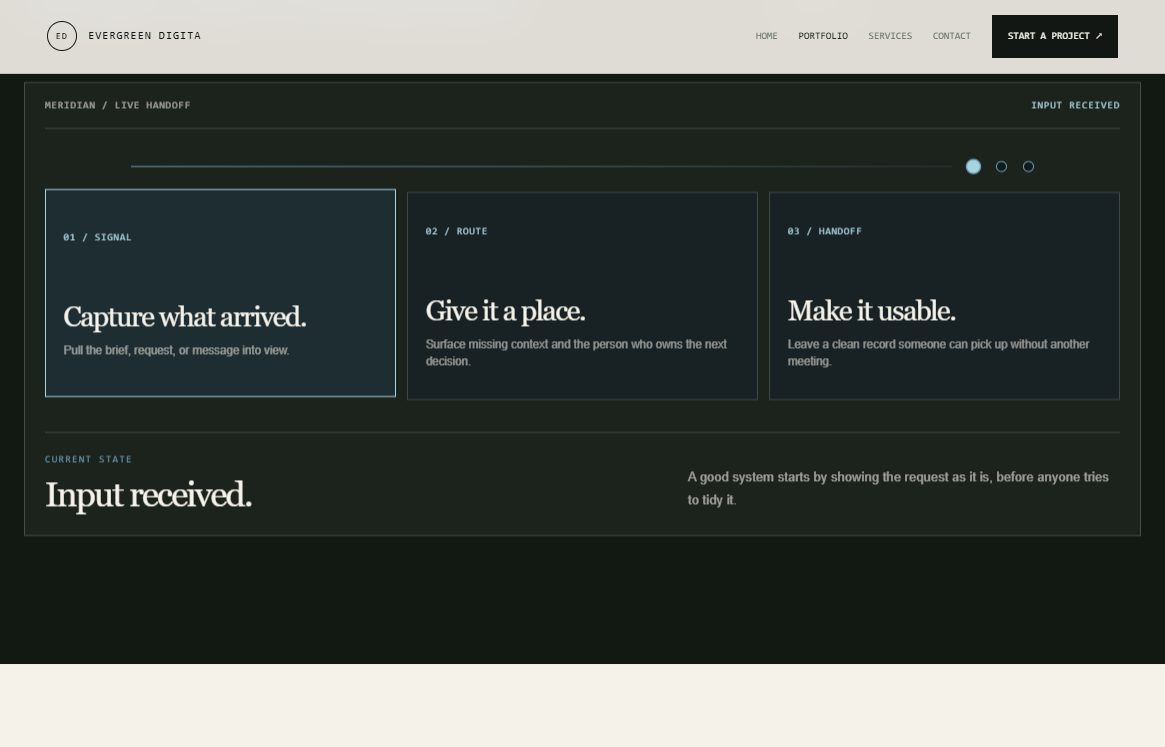Click the 'A good system starts' paragraph
The width and height of the screenshot is (1165, 747).
pyautogui.click(x=898, y=488)
